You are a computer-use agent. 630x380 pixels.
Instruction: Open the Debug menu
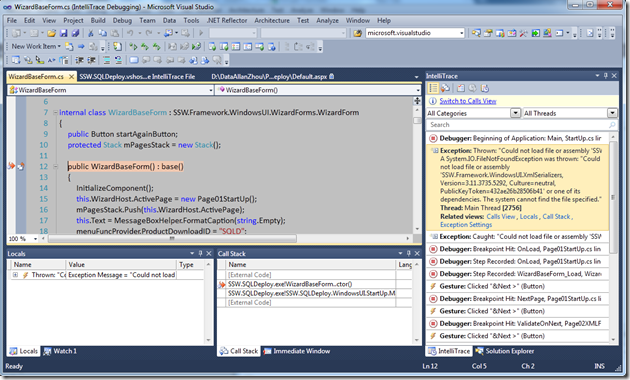click(x=122, y=20)
